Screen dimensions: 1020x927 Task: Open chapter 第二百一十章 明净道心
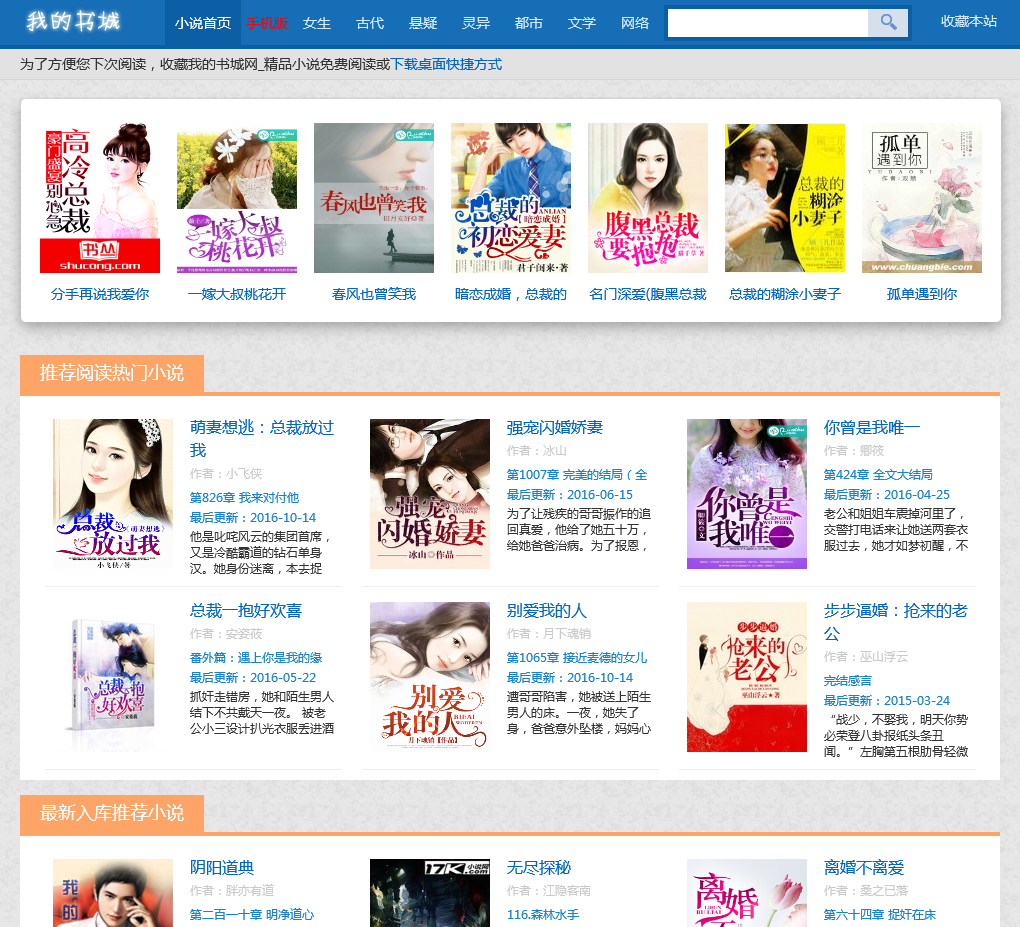click(252, 915)
